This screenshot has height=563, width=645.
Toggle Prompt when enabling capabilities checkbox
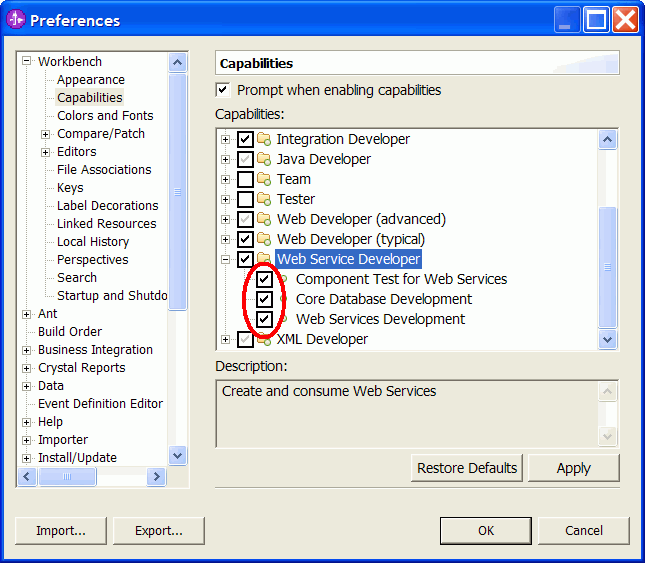tap(223, 90)
